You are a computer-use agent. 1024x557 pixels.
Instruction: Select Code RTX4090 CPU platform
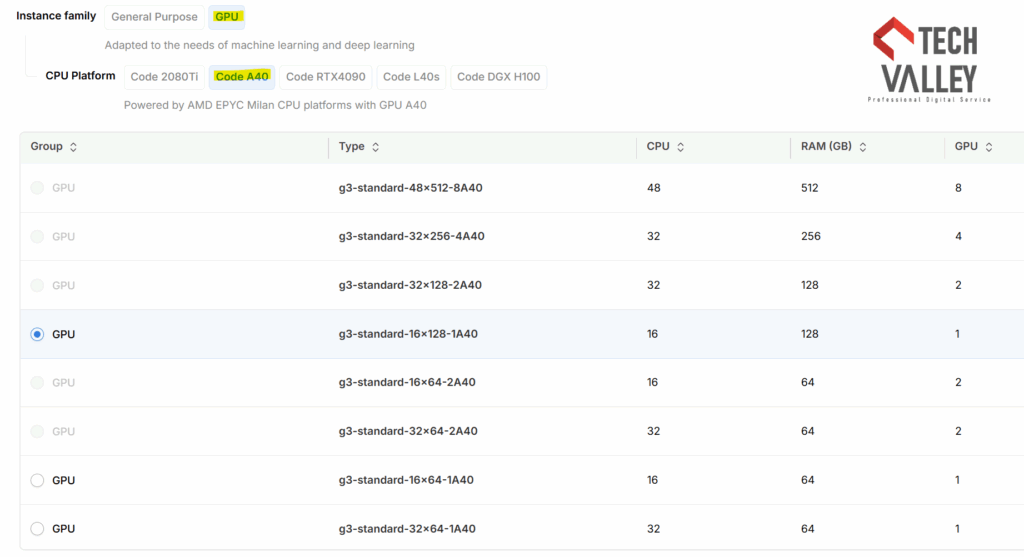326,77
